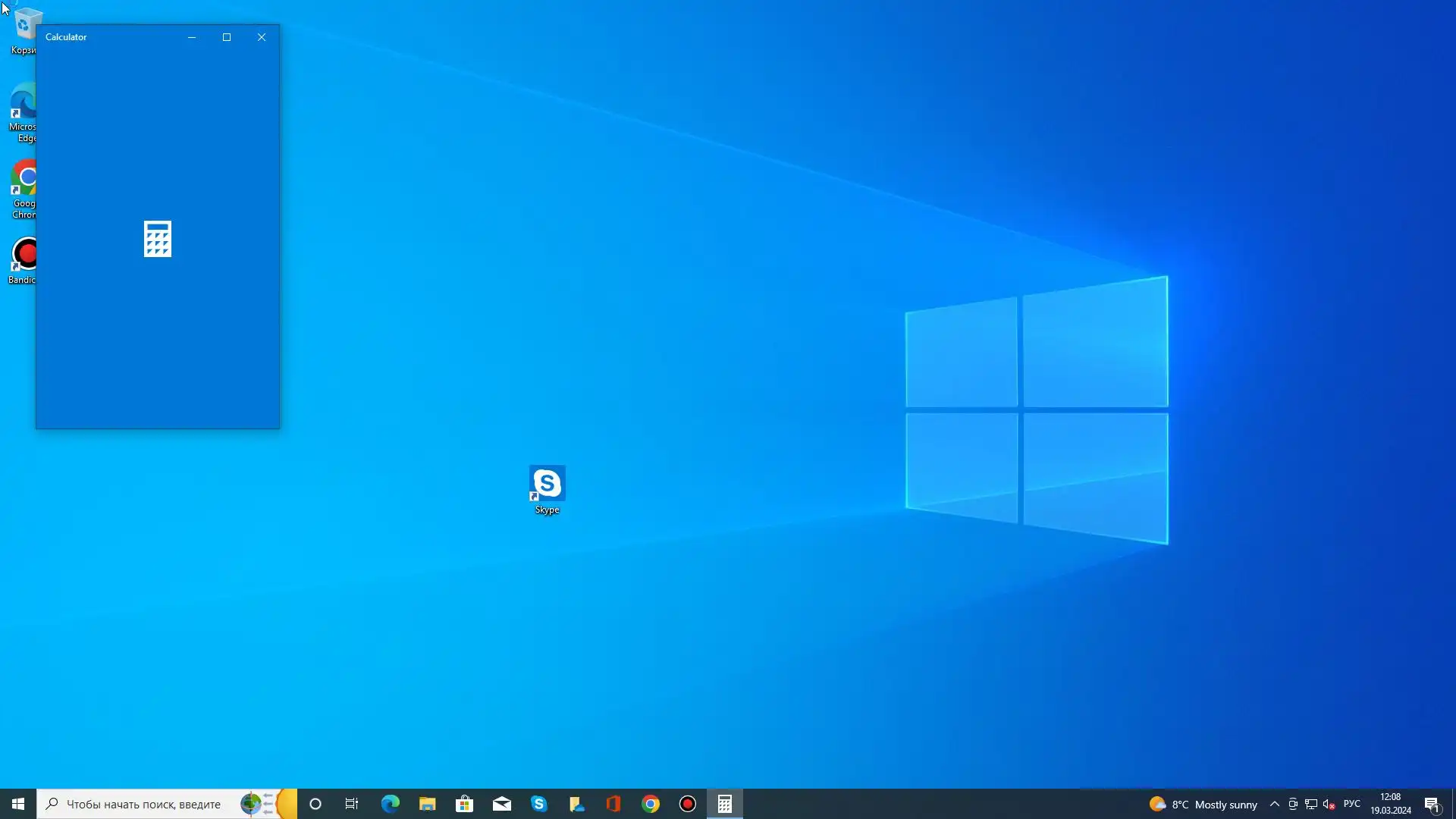Switch the РУС input language indicator
The width and height of the screenshot is (1456, 819).
(x=1351, y=804)
